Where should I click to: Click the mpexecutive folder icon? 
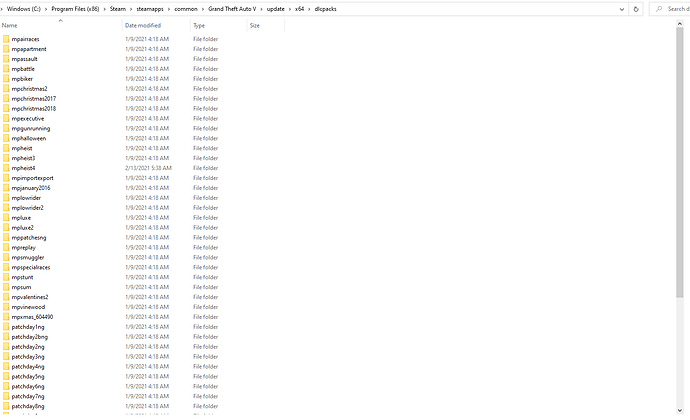pos(6,118)
